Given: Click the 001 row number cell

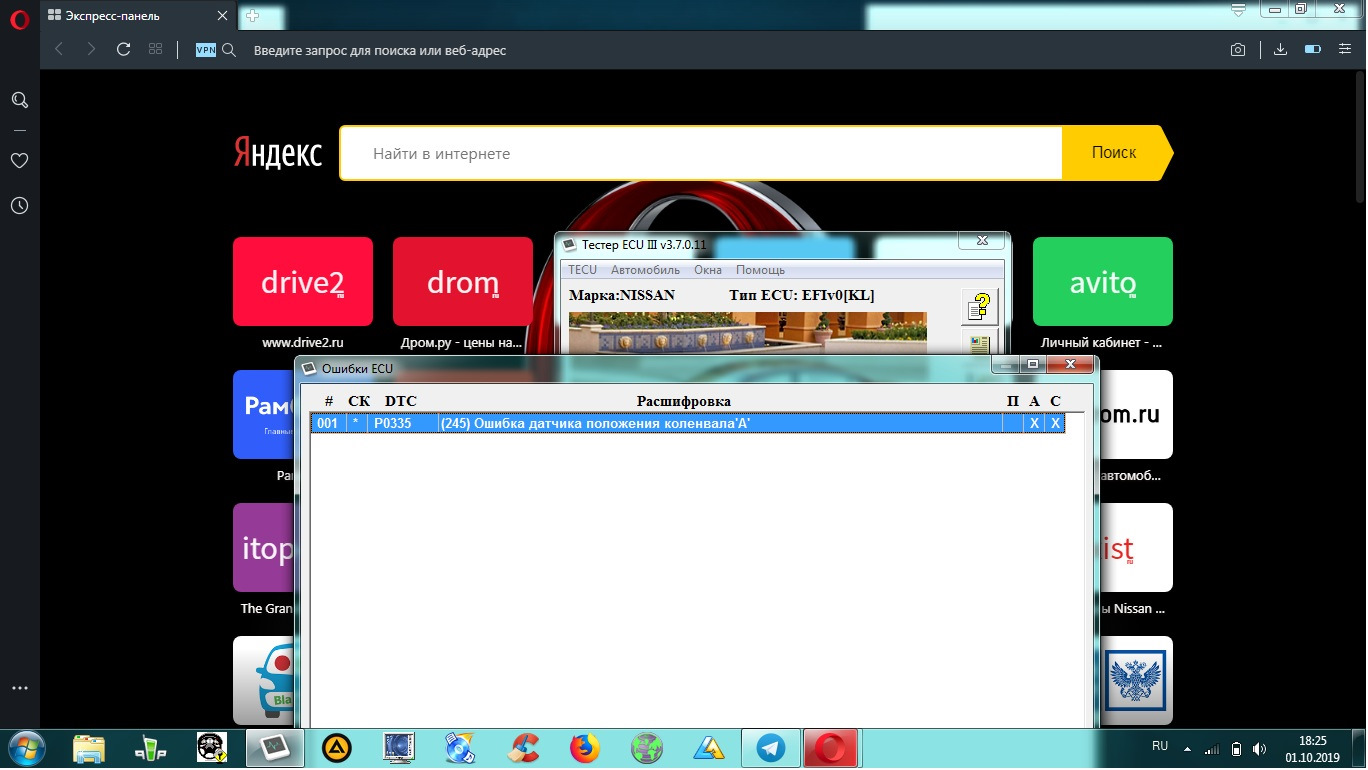Looking at the screenshot, I should (328, 424).
